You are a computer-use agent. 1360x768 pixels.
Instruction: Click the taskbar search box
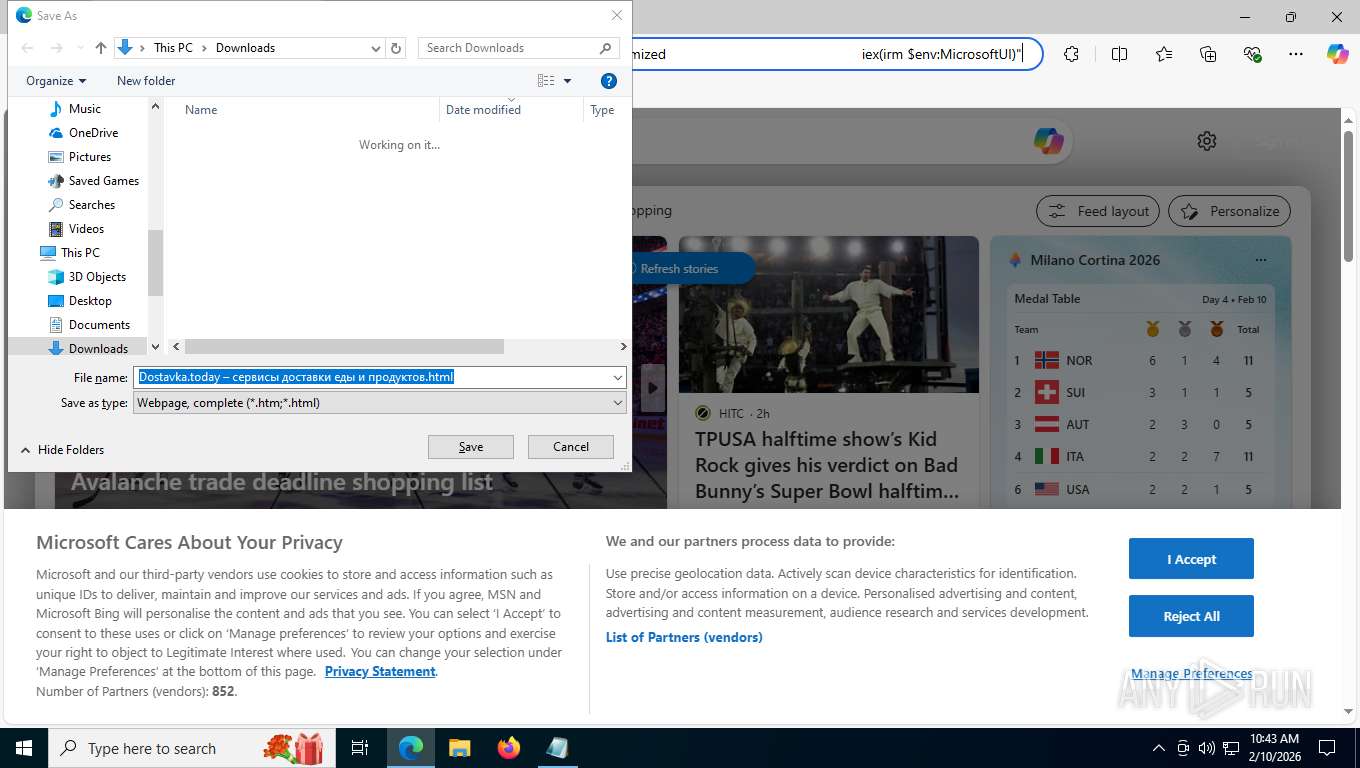pyautogui.click(x=192, y=748)
